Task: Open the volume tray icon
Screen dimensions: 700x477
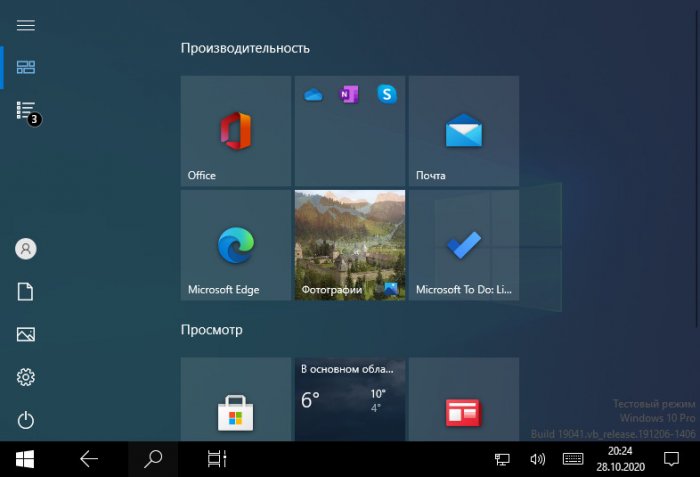Action: (538, 459)
